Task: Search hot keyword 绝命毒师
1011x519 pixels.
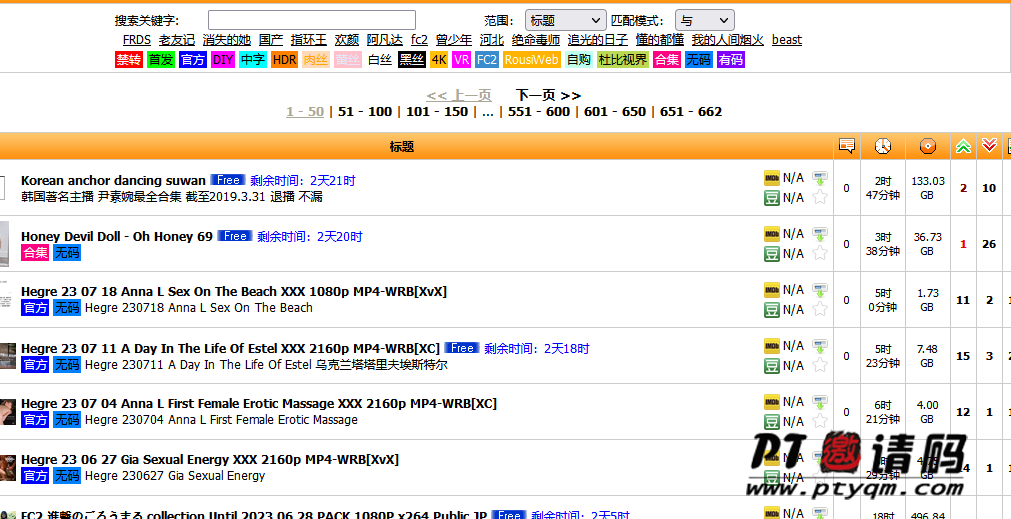Action: tap(536, 40)
